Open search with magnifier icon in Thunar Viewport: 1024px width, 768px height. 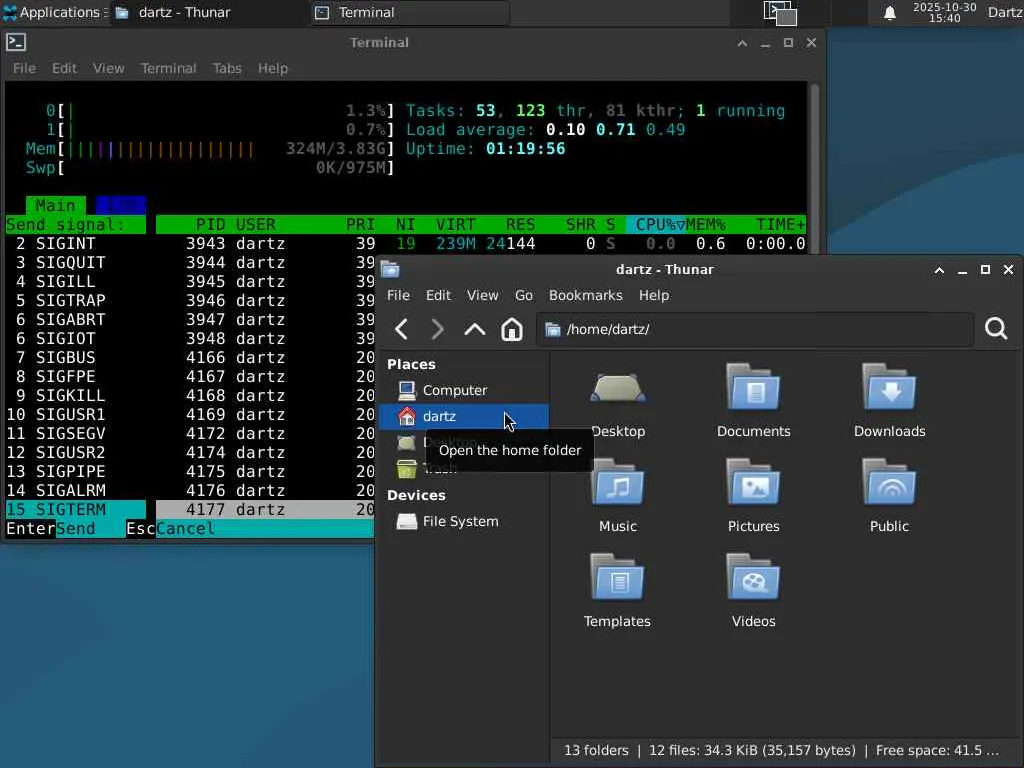[x=995, y=329]
